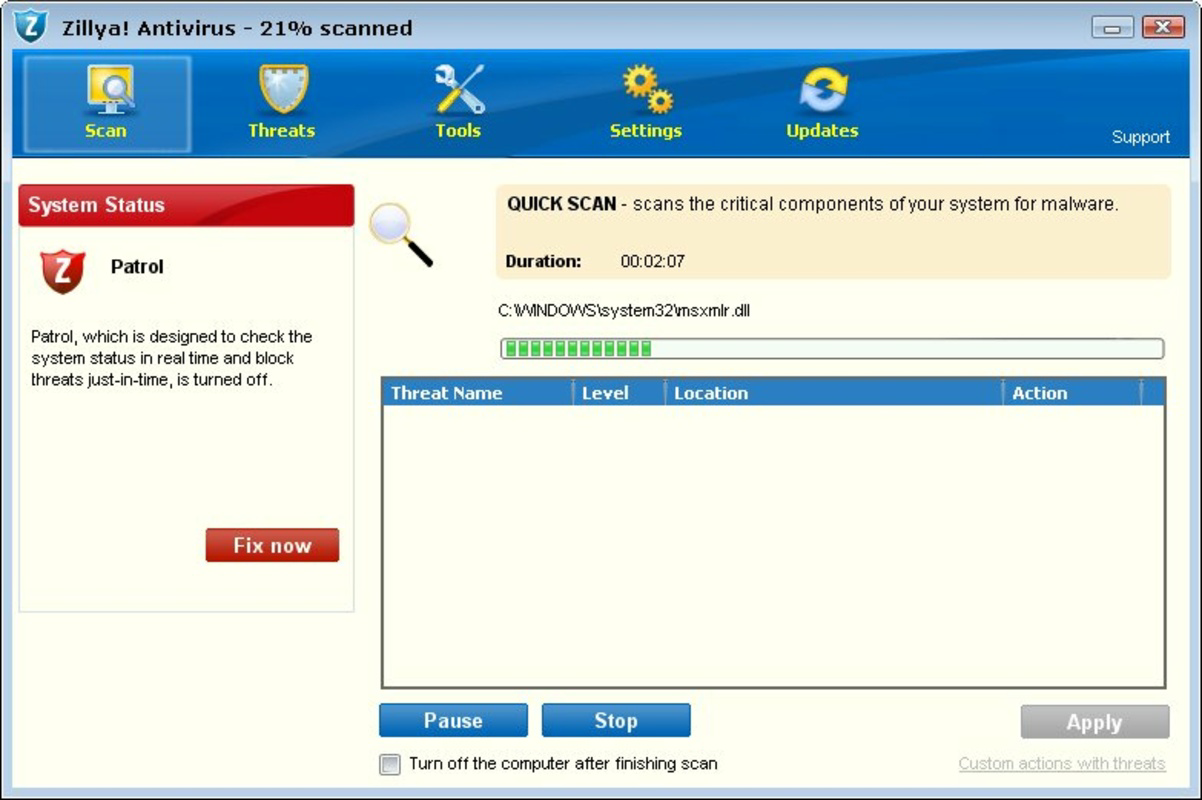
Task: Sort by Level column header
Action: click(x=619, y=393)
